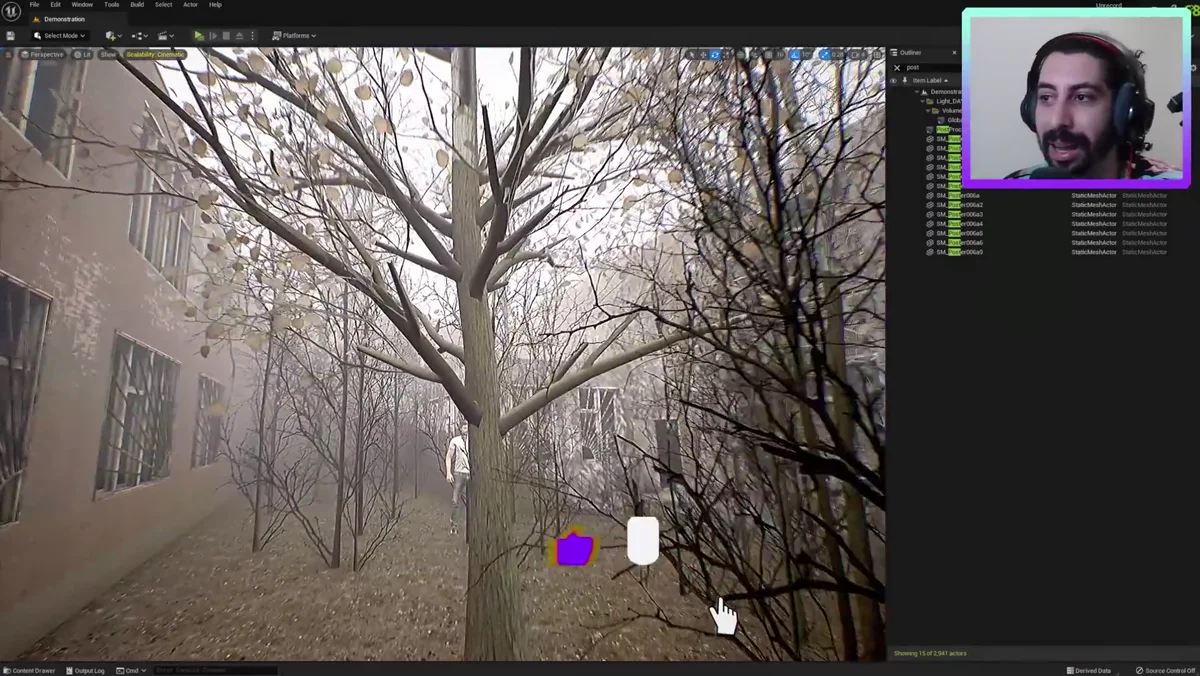Open the Content Drawer
Image resolution: width=1200 pixels, height=676 pixels.
pyautogui.click(x=29, y=670)
